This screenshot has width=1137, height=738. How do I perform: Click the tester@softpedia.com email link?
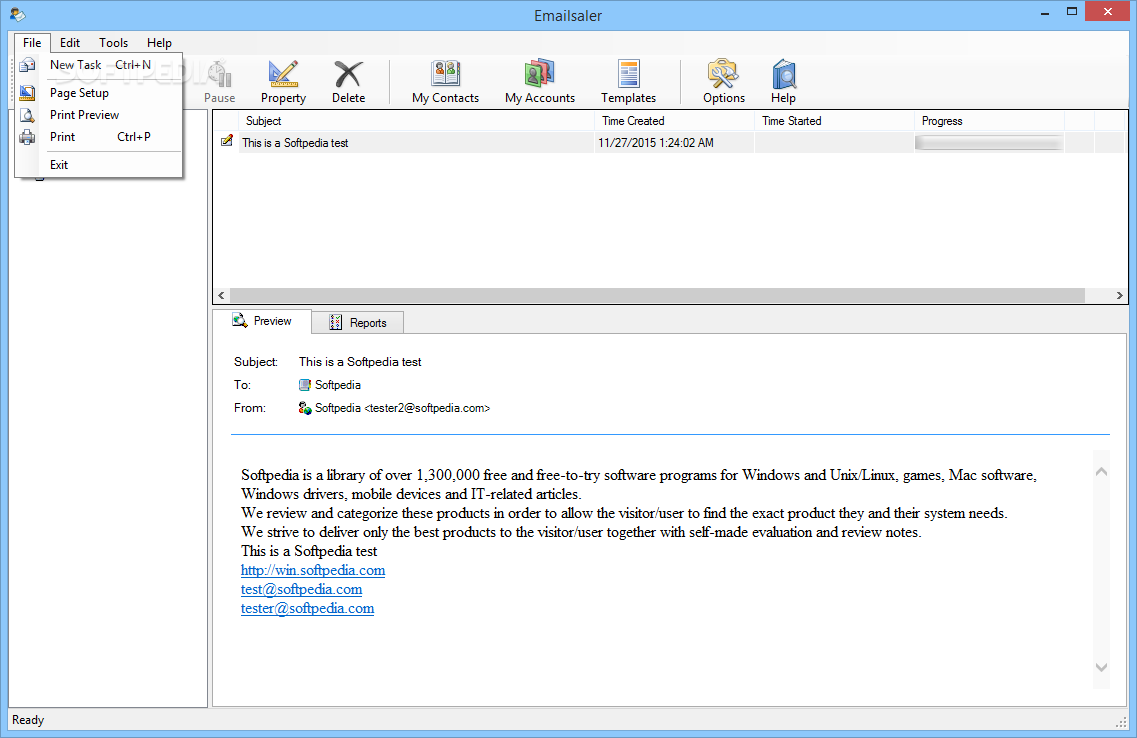point(307,608)
